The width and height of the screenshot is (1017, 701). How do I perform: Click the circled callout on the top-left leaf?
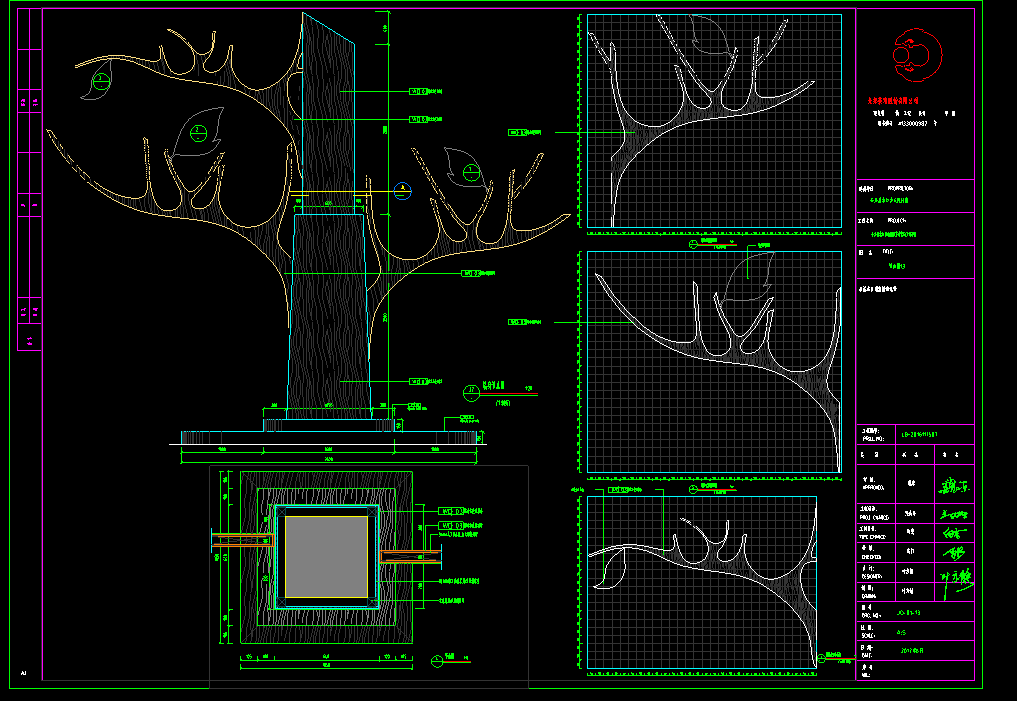pos(100,79)
